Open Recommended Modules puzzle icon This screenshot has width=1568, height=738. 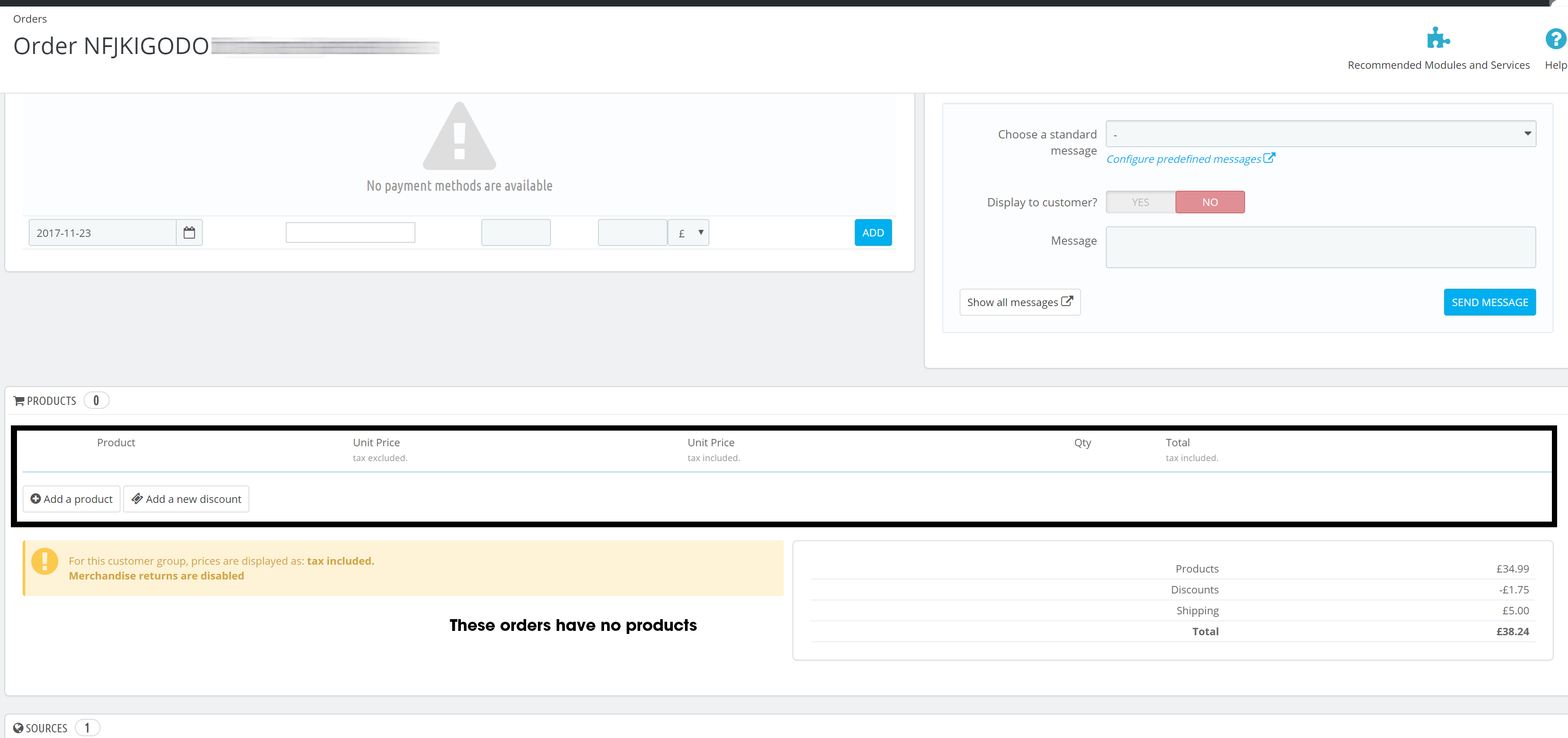click(1438, 38)
